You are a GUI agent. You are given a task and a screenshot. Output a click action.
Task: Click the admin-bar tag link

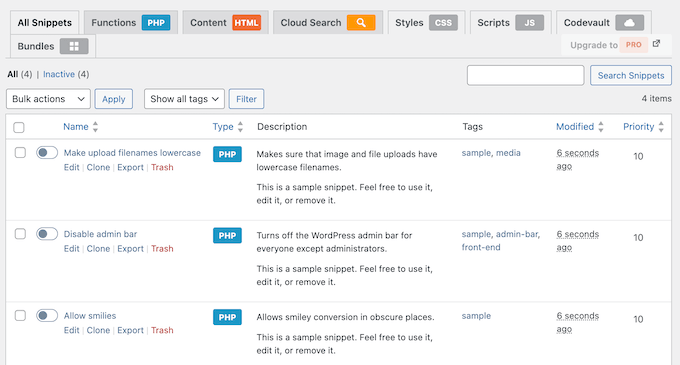coord(517,234)
